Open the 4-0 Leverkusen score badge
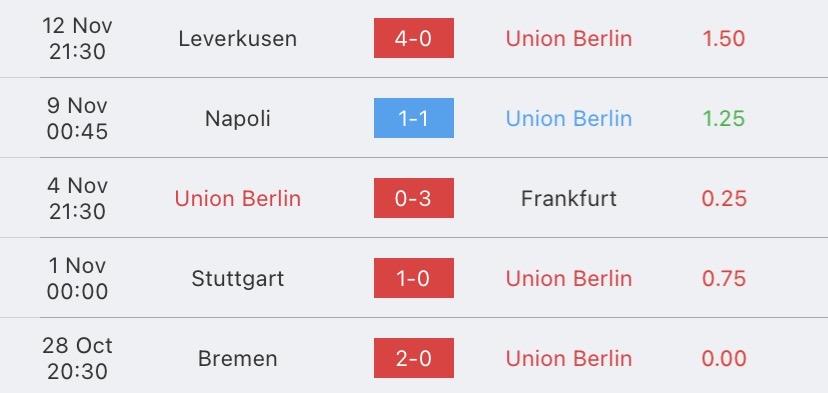This screenshot has height=393, width=828. coord(413,38)
